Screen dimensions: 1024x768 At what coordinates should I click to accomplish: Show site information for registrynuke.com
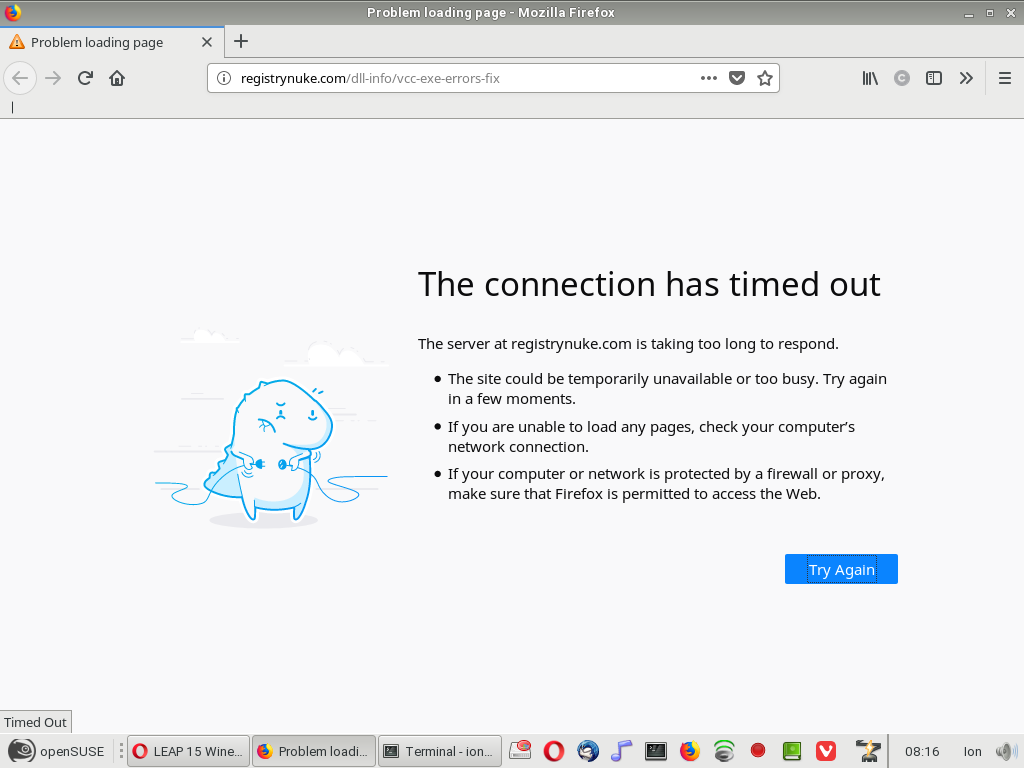coord(223,78)
